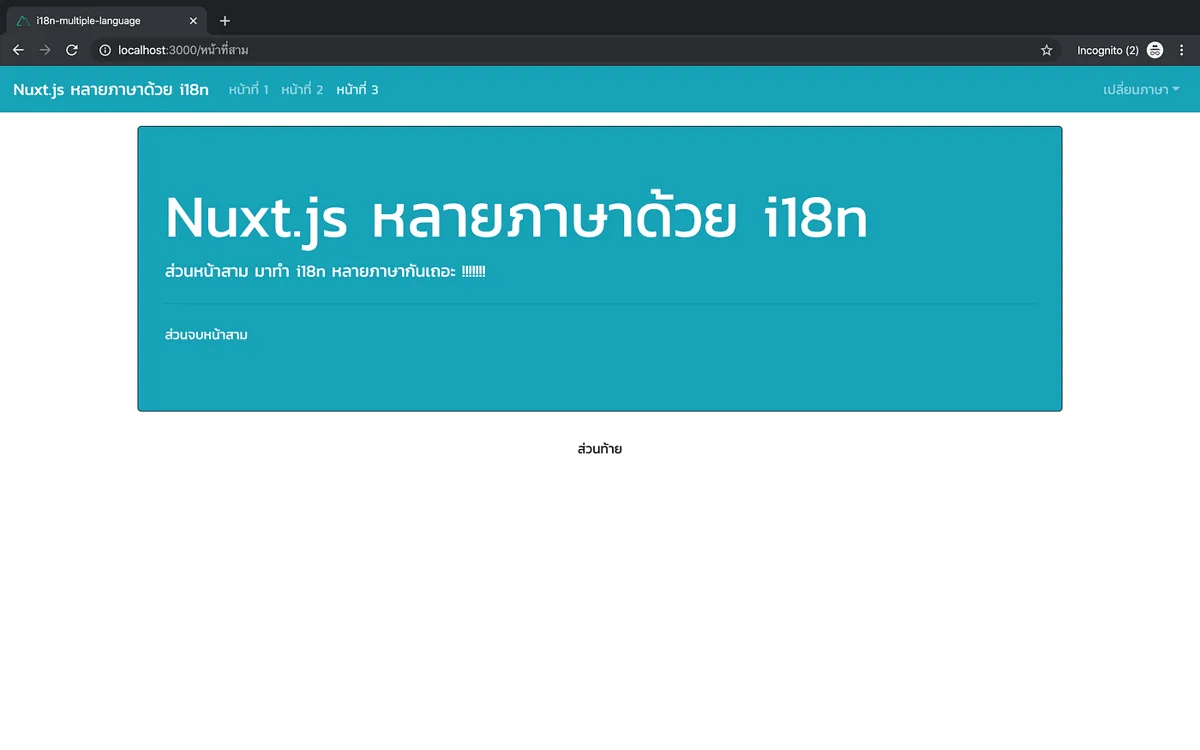Navigate to หน้าที่ 2
Viewport: 1200px width, 750px height.
[302, 90]
